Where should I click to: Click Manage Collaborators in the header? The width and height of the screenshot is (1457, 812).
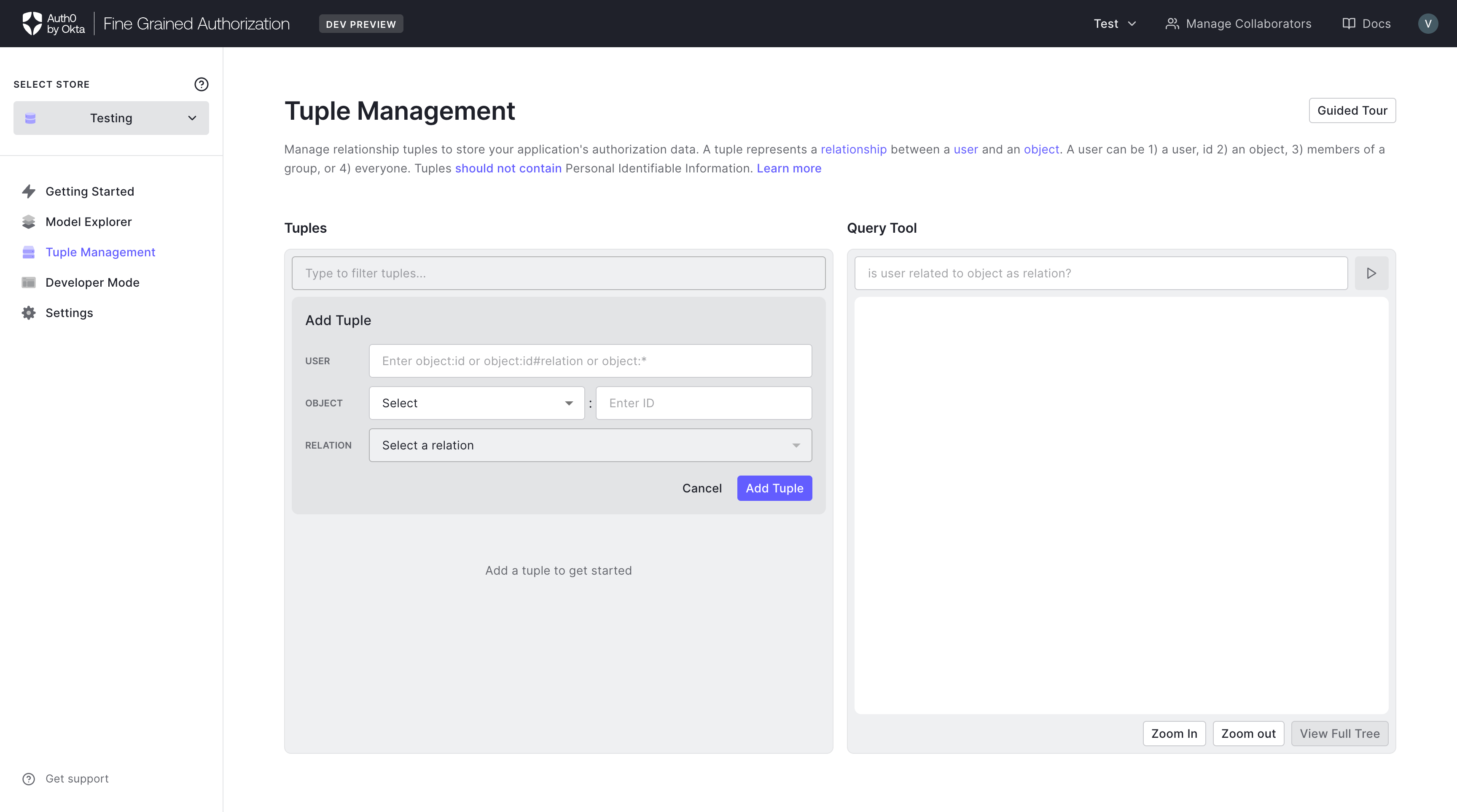click(x=1238, y=24)
